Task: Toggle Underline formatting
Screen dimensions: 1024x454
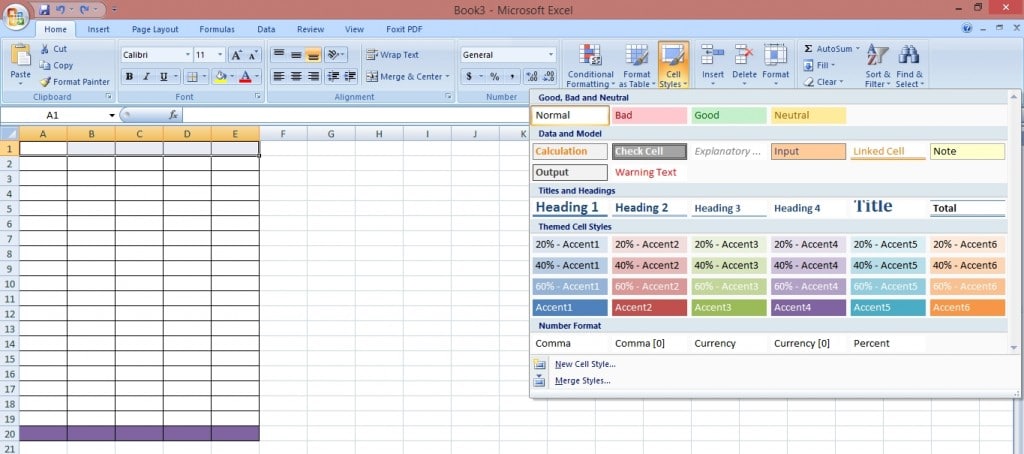Action: pos(163,76)
